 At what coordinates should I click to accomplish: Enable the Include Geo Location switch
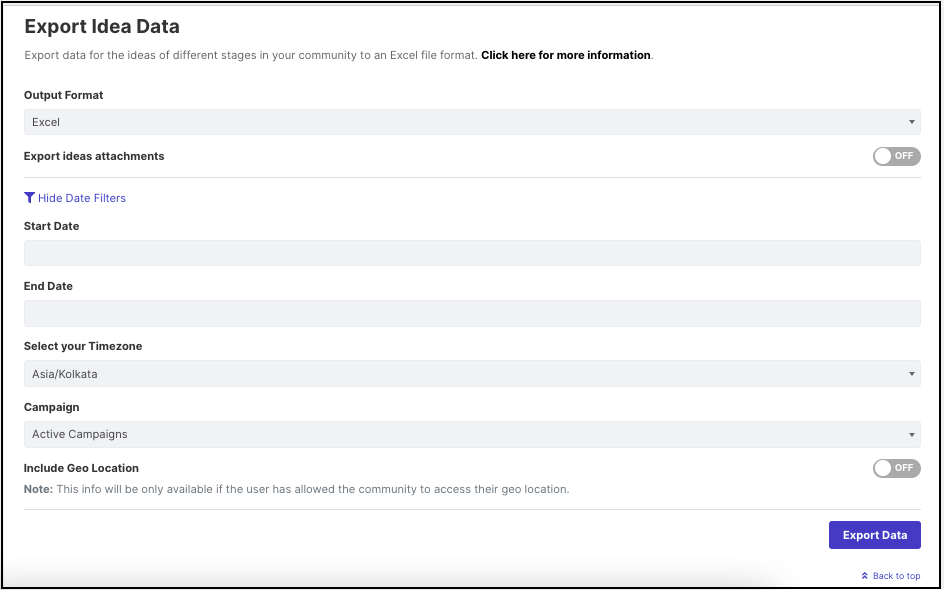tap(896, 468)
